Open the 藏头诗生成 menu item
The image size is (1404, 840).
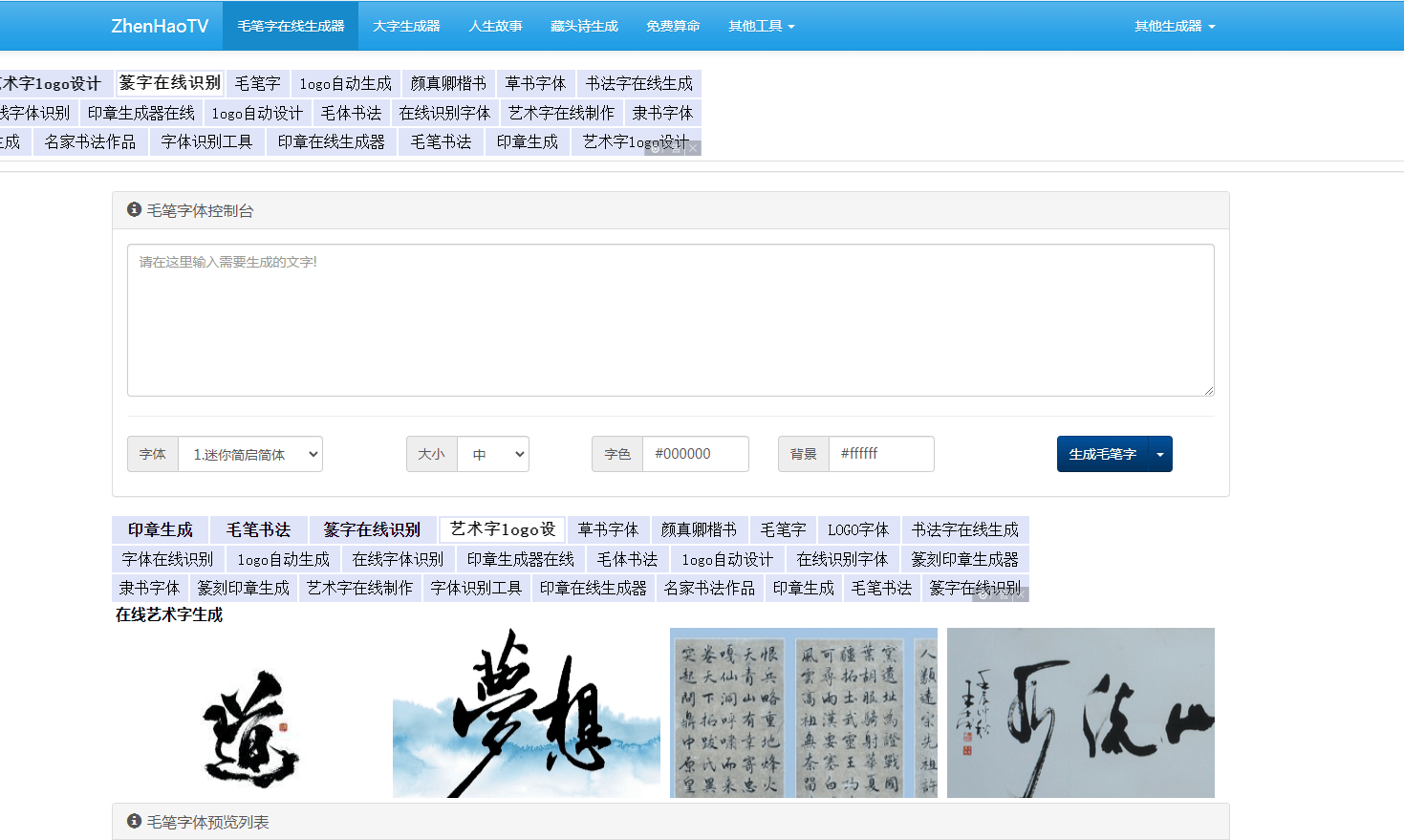pos(584,26)
